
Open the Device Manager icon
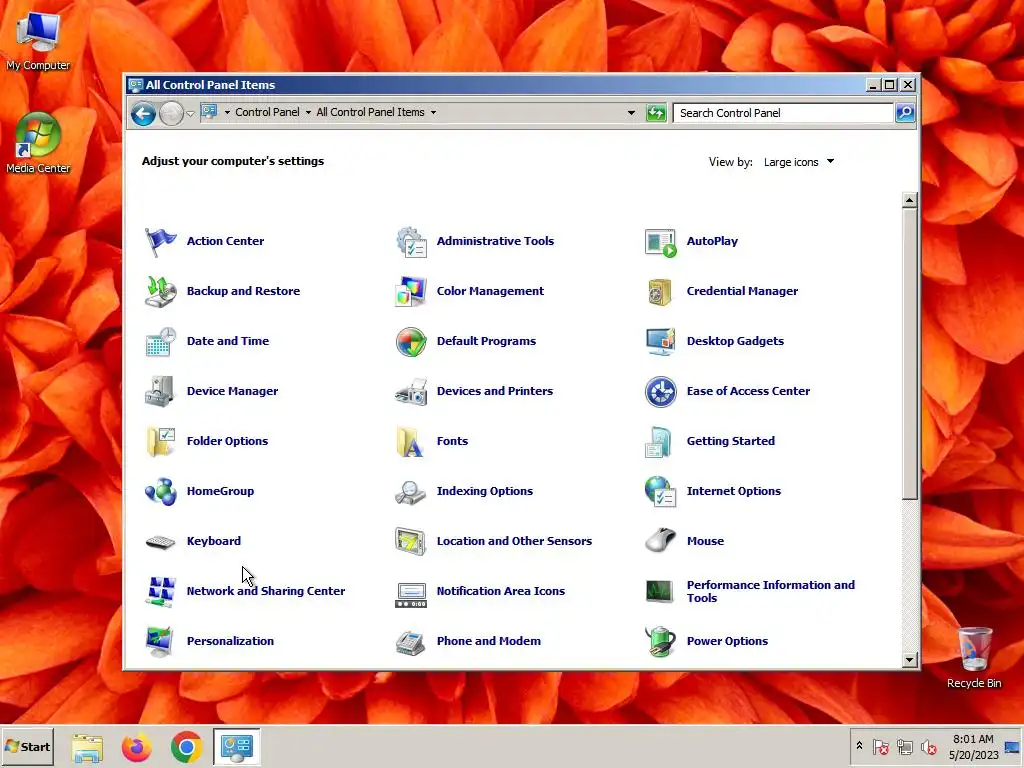[160, 391]
